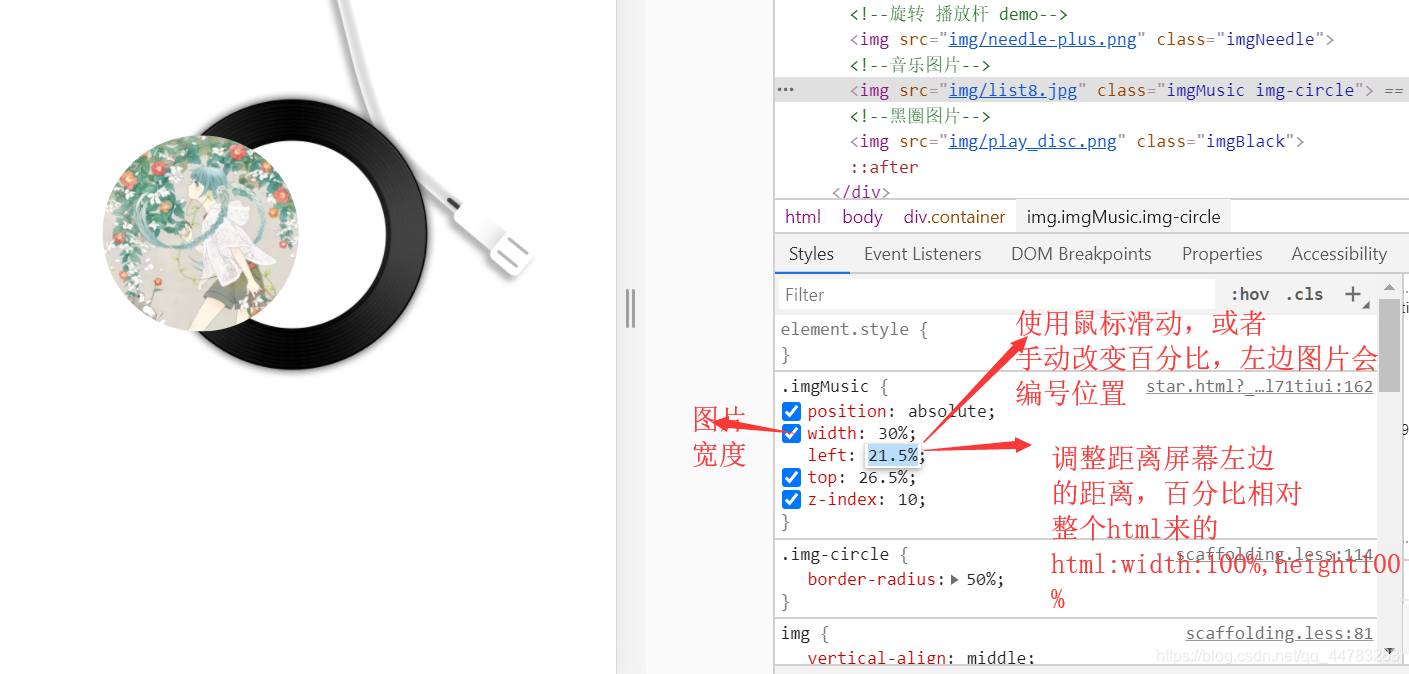The image size is (1409, 674).
Task: Click the devtools panel divider handle
Action: pyautogui.click(x=630, y=308)
